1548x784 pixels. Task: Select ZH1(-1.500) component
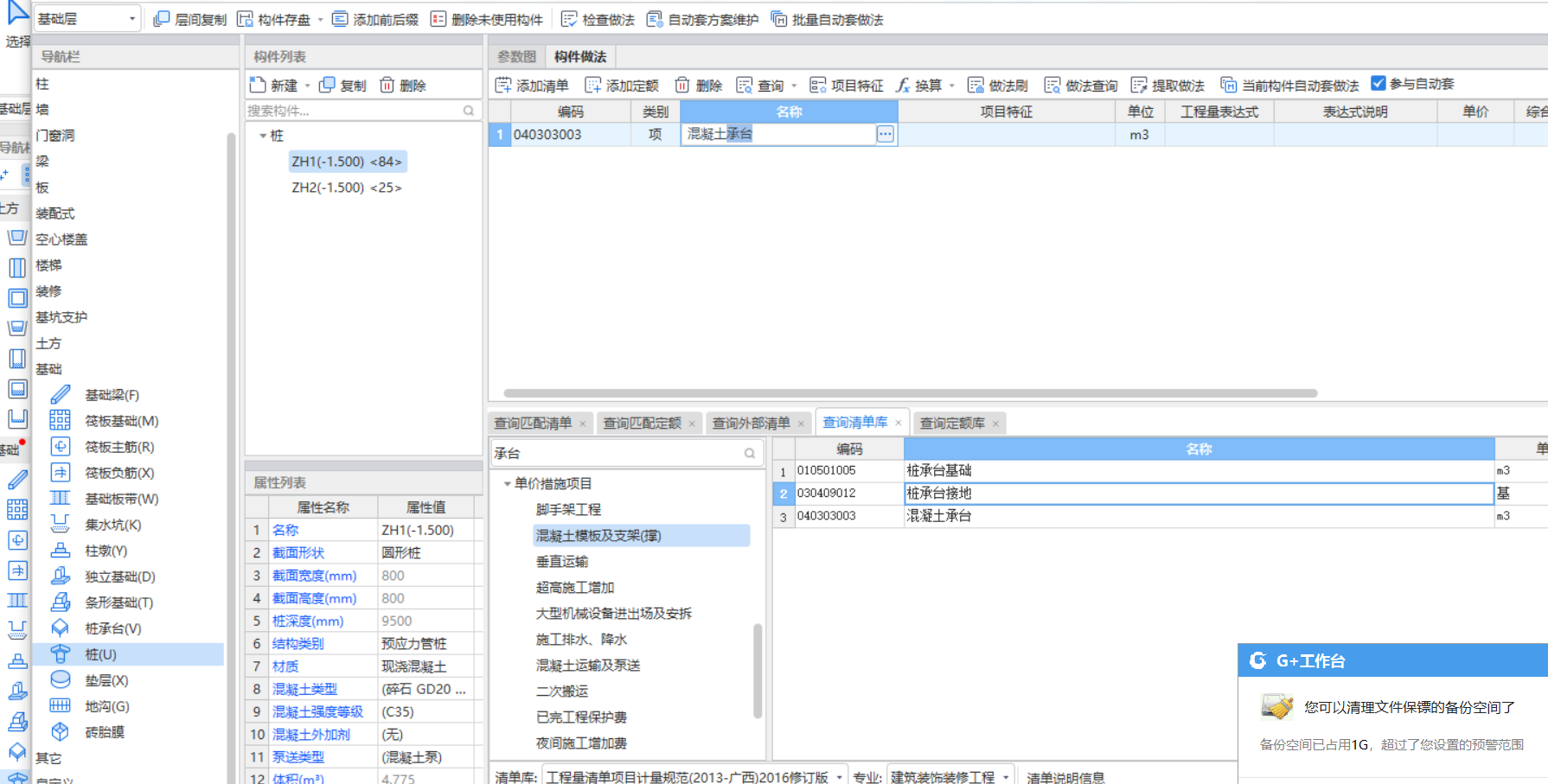point(347,162)
